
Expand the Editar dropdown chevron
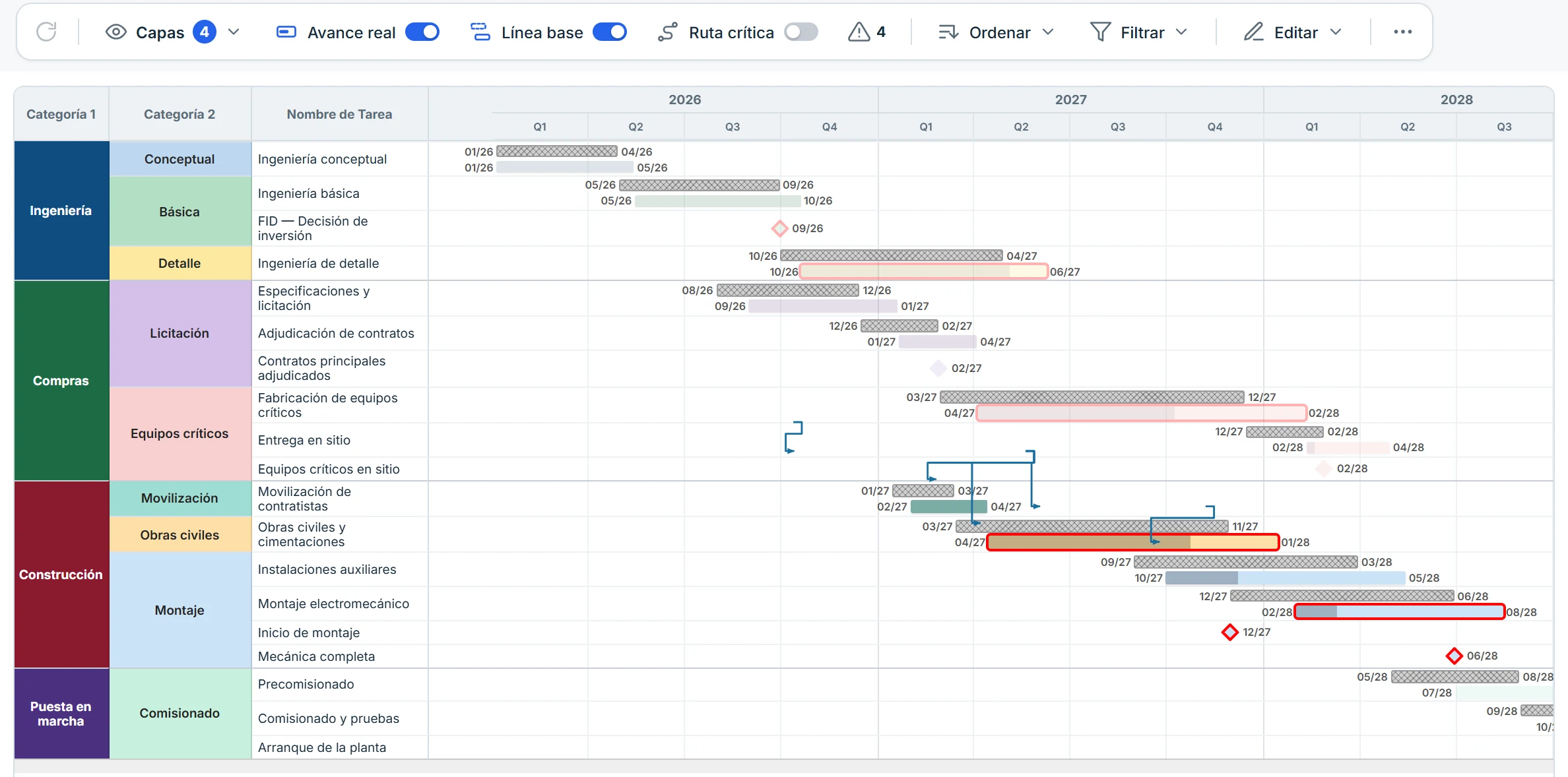[x=1336, y=32]
